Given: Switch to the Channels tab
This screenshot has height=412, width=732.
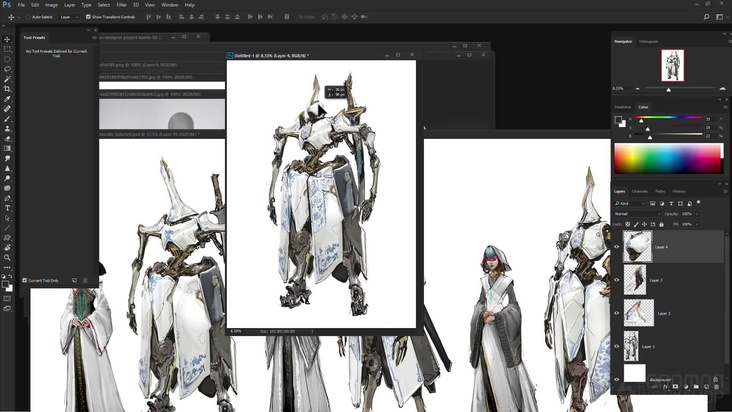Looking at the screenshot, I should click(x=640, y=191).
